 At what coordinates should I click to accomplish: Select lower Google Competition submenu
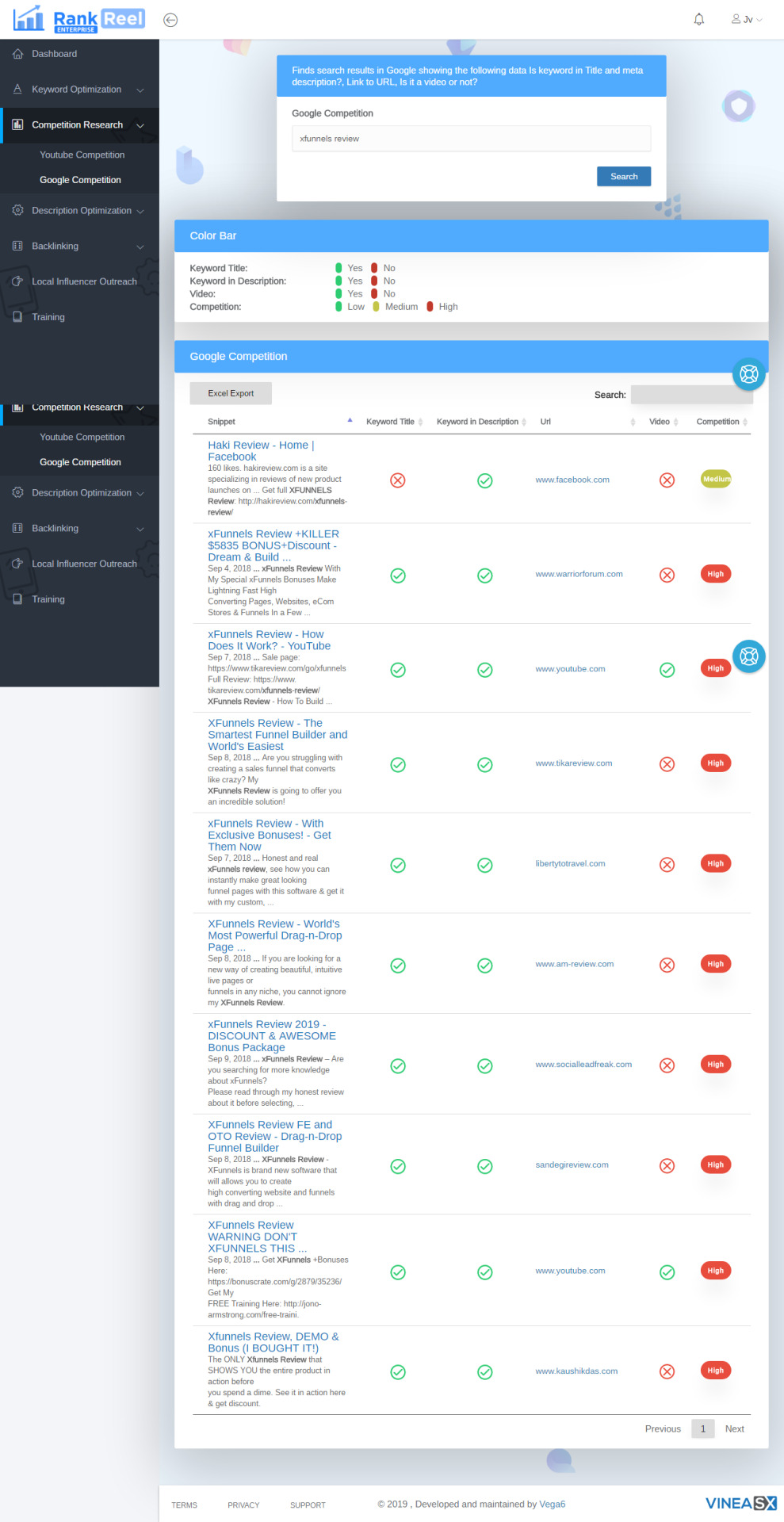tap(80, 462)
